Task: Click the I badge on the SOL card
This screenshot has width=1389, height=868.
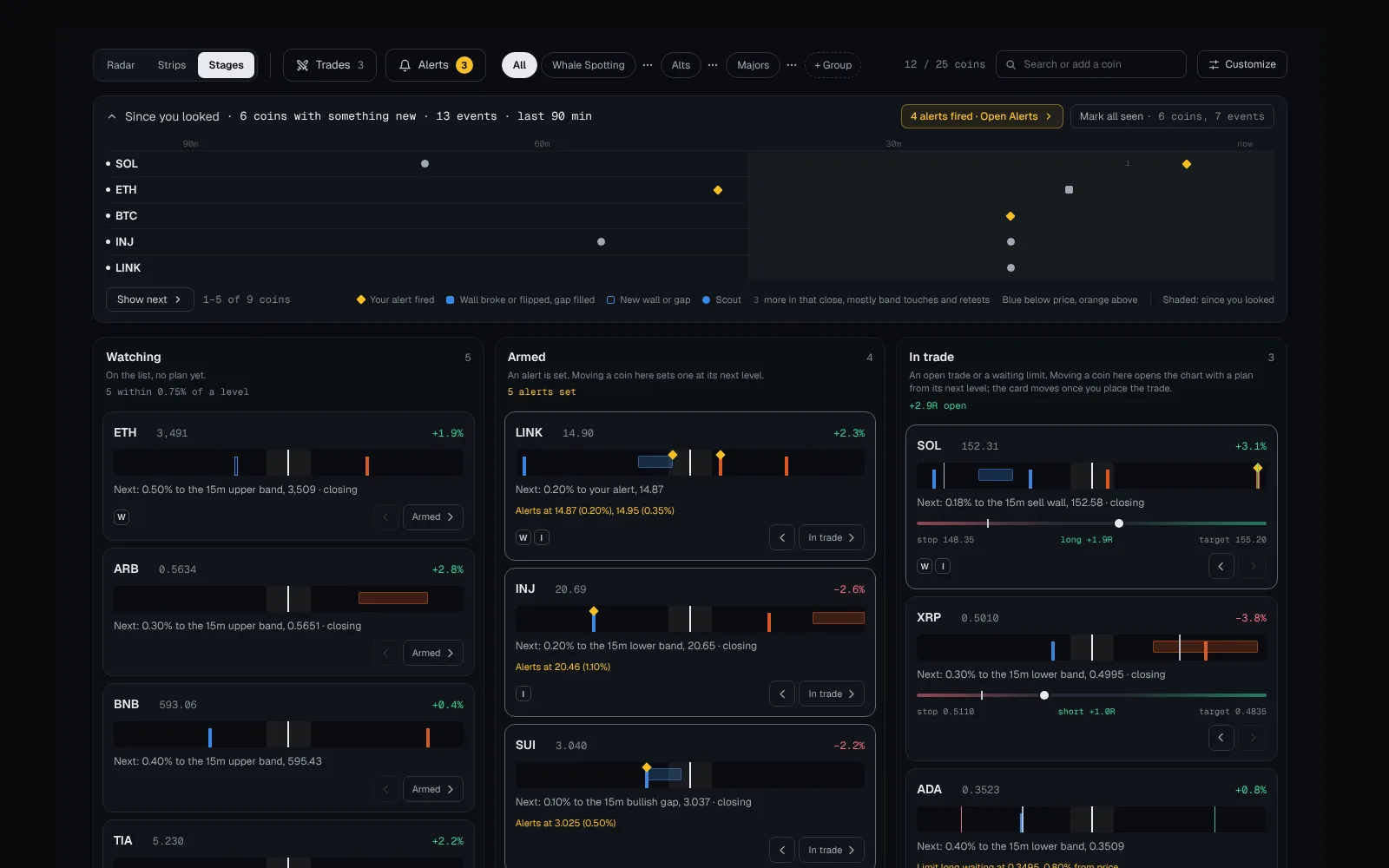Action: click(x=943, y=567)
